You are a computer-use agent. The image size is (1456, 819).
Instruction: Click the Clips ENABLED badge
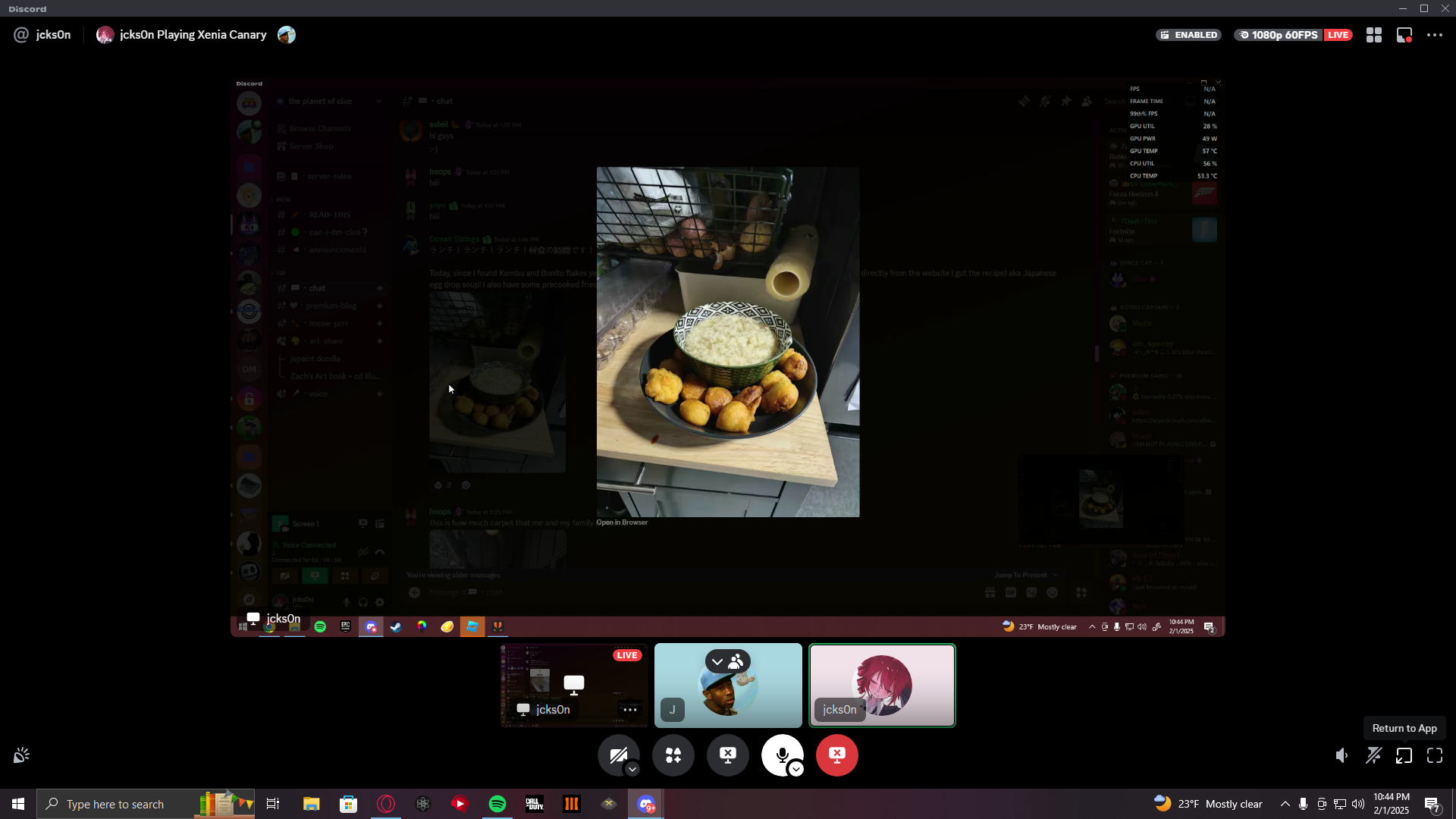click(1188, 35)
